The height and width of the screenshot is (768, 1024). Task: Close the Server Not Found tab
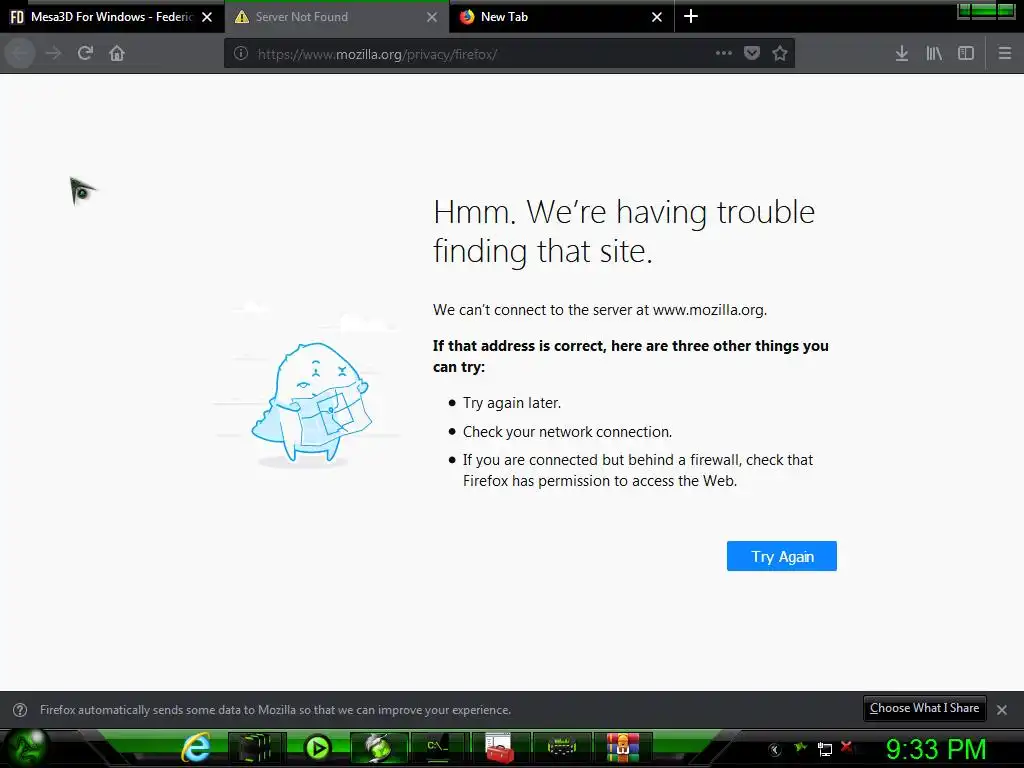432,17
